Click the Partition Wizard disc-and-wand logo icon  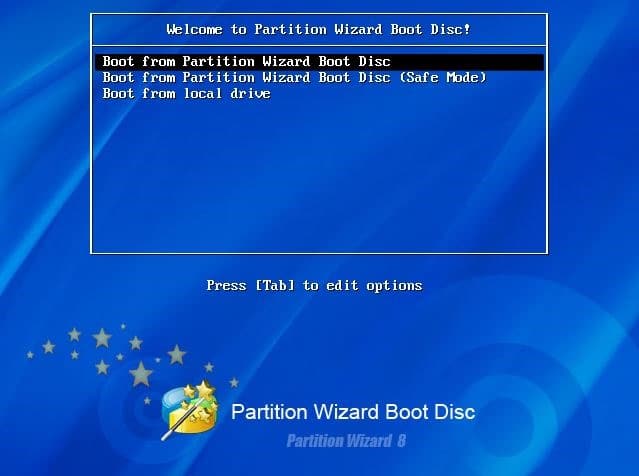[x=189, y=410]
